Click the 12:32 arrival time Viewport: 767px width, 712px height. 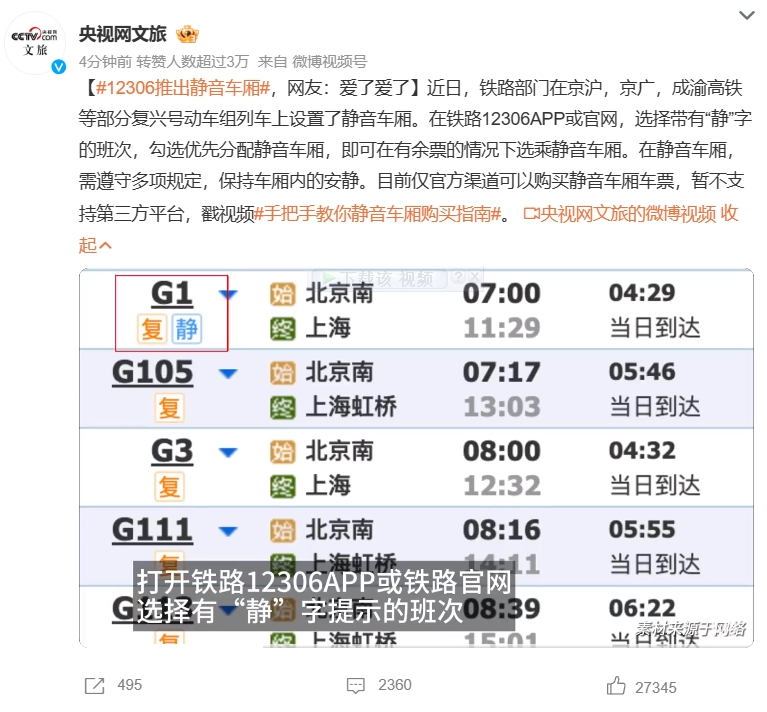pyautogui.click(x=502, y=486)
